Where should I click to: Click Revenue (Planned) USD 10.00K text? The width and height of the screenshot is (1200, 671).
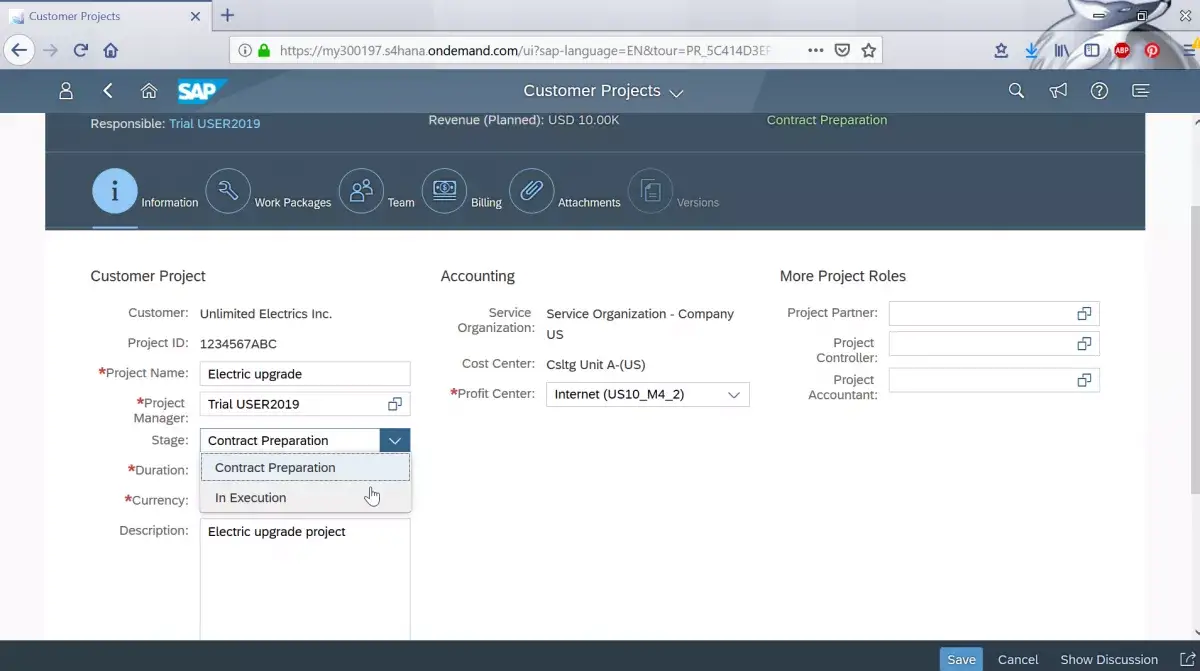click(524, 120)
